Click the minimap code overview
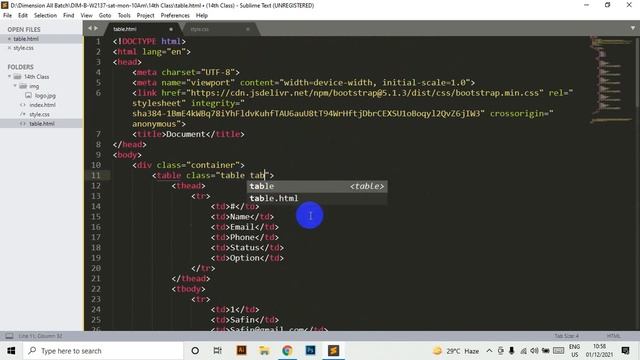 (611, 80)
